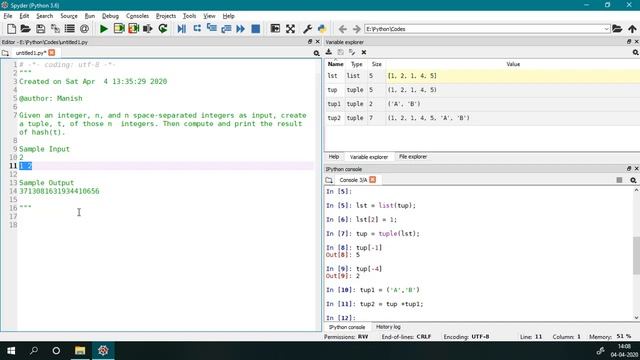Step into function debug icon

coord(211,29)
